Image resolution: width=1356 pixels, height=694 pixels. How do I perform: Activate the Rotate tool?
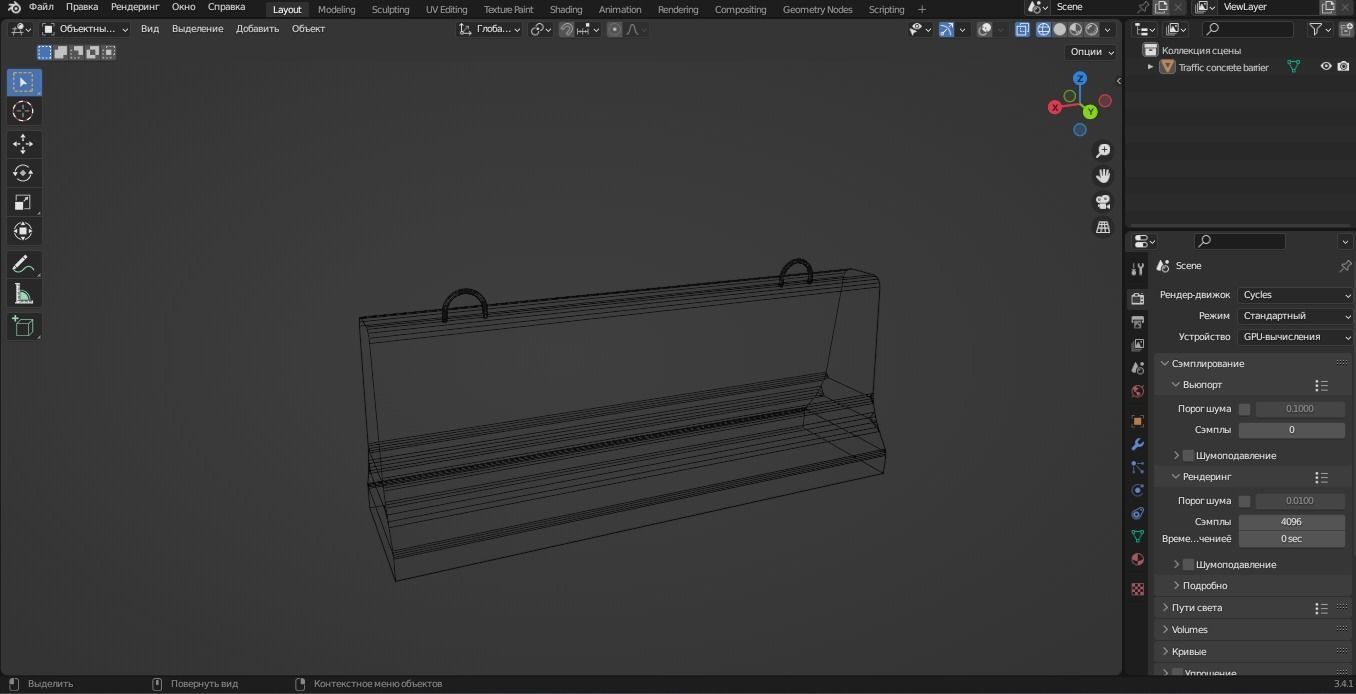click(x=23, y=173)
